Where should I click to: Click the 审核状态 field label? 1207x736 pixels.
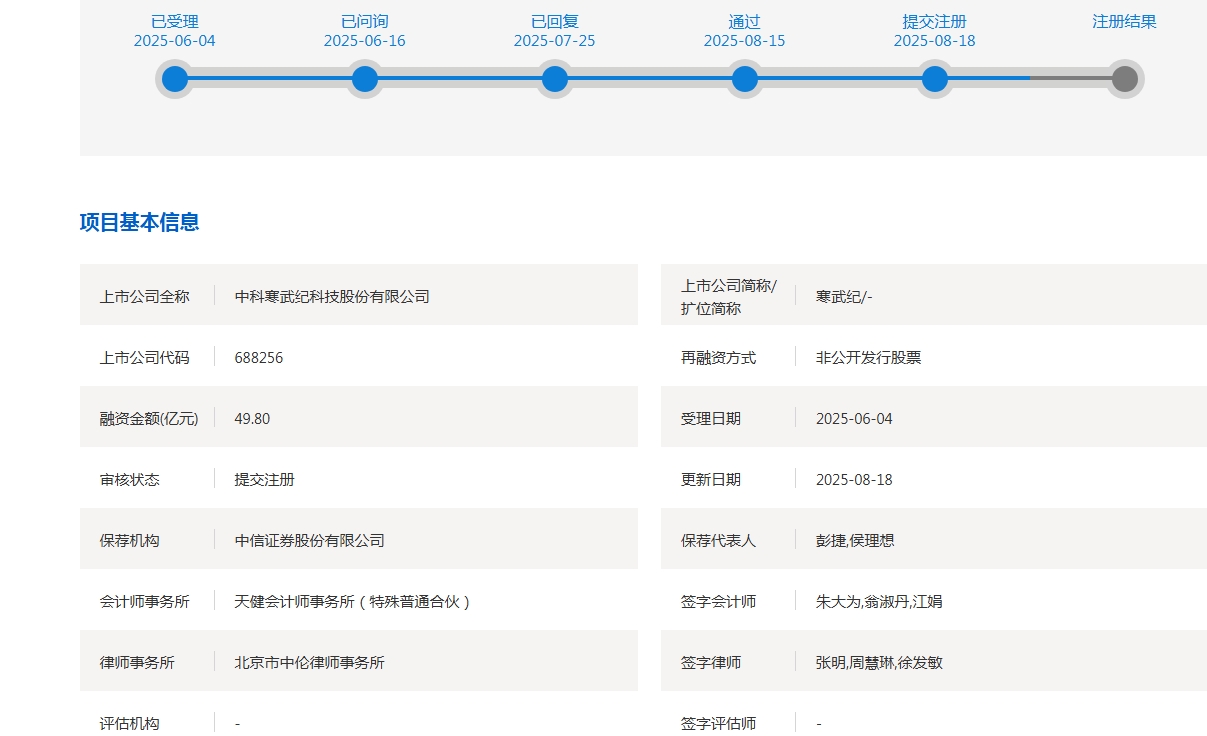coord(130,479)
